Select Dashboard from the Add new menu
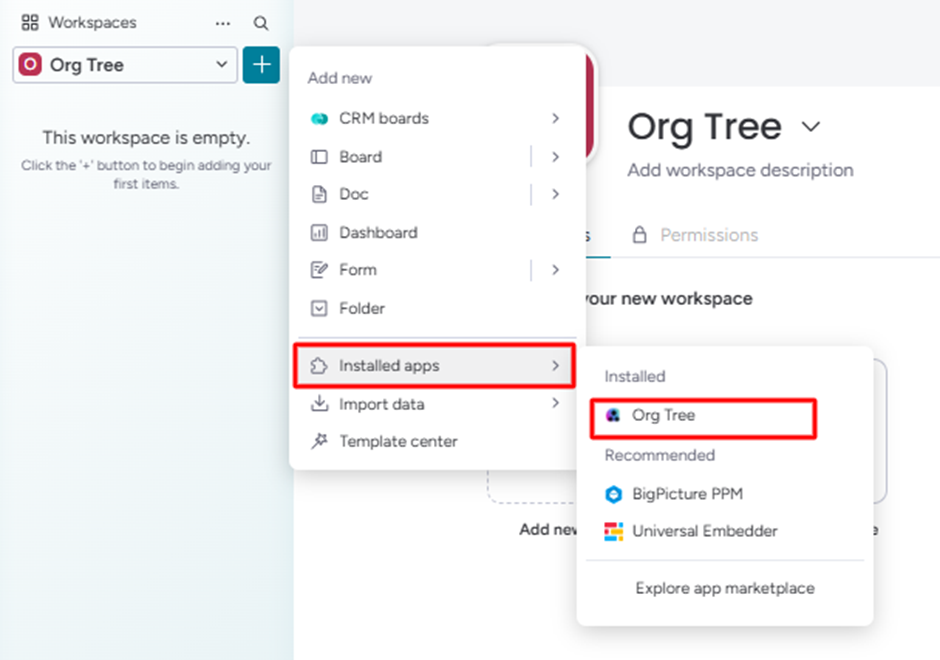940x660 pixels. click(x=435, y=233)
